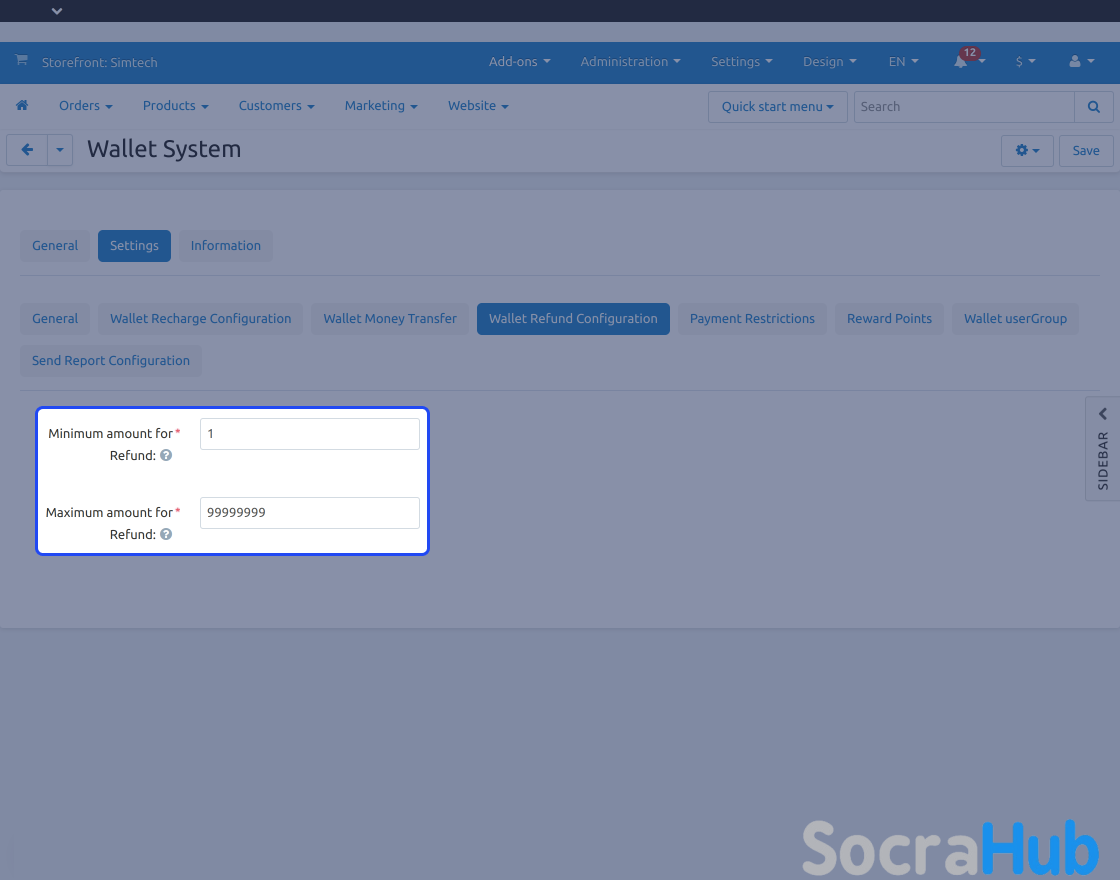This screenshot has height=880, width=1120.
Task: Open Payment Restrictions tab
Action: tap(752, 319)
